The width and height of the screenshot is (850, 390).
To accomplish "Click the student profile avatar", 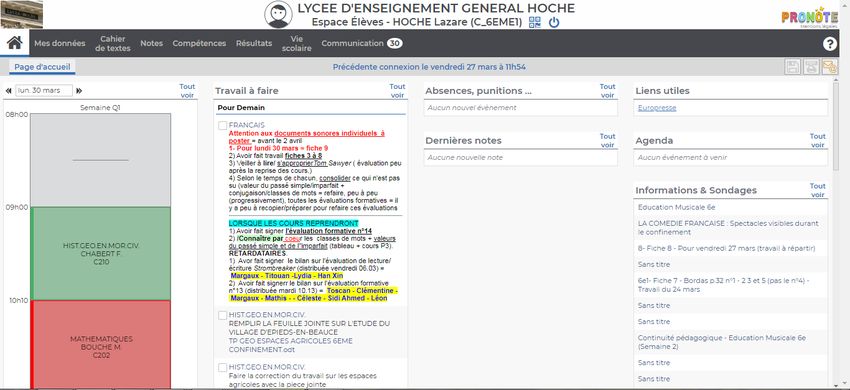I will [x=279, y=15].
